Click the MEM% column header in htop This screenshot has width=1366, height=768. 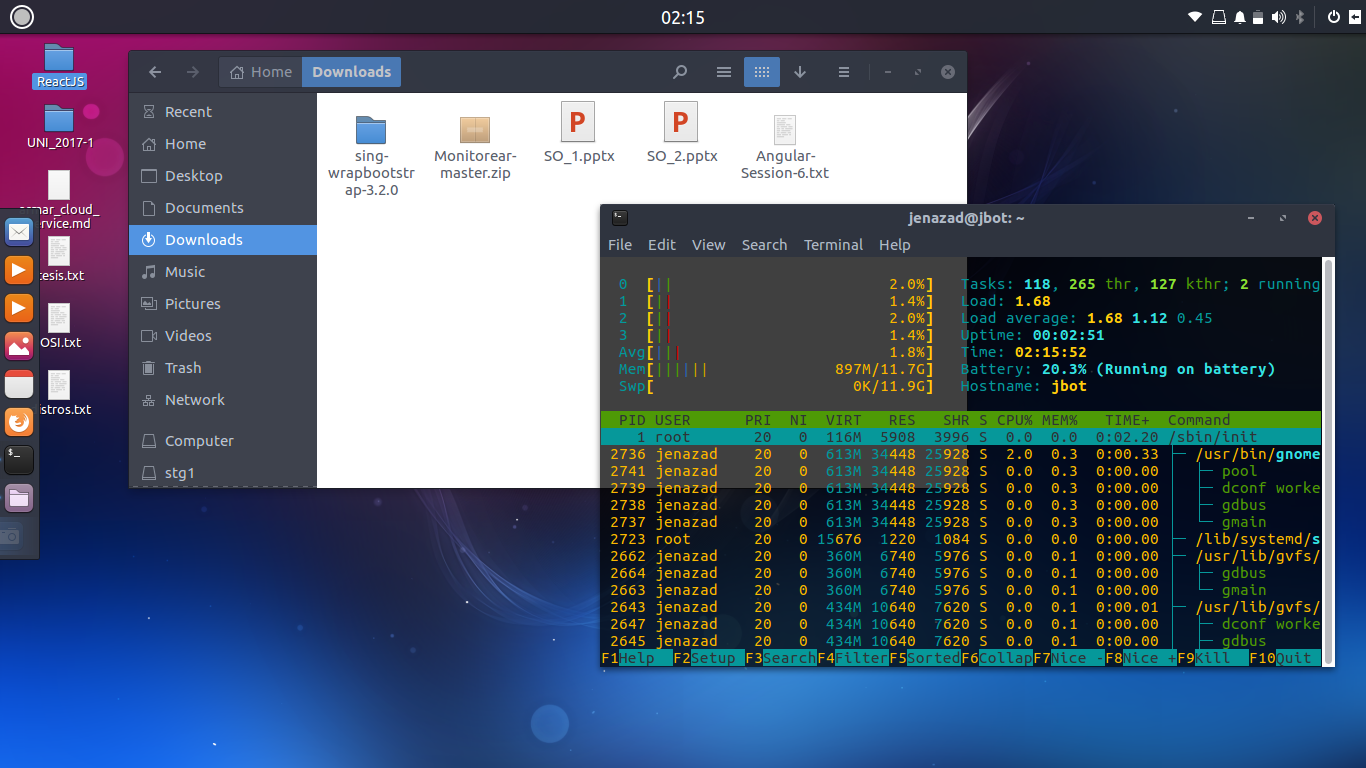click(1059, 420)
